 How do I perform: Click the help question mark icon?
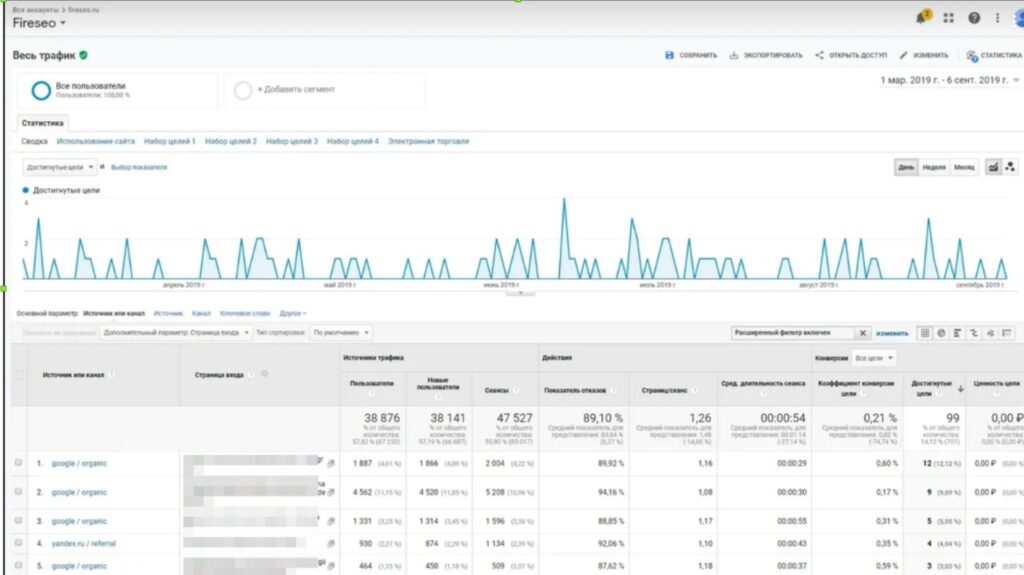(973, 18)
